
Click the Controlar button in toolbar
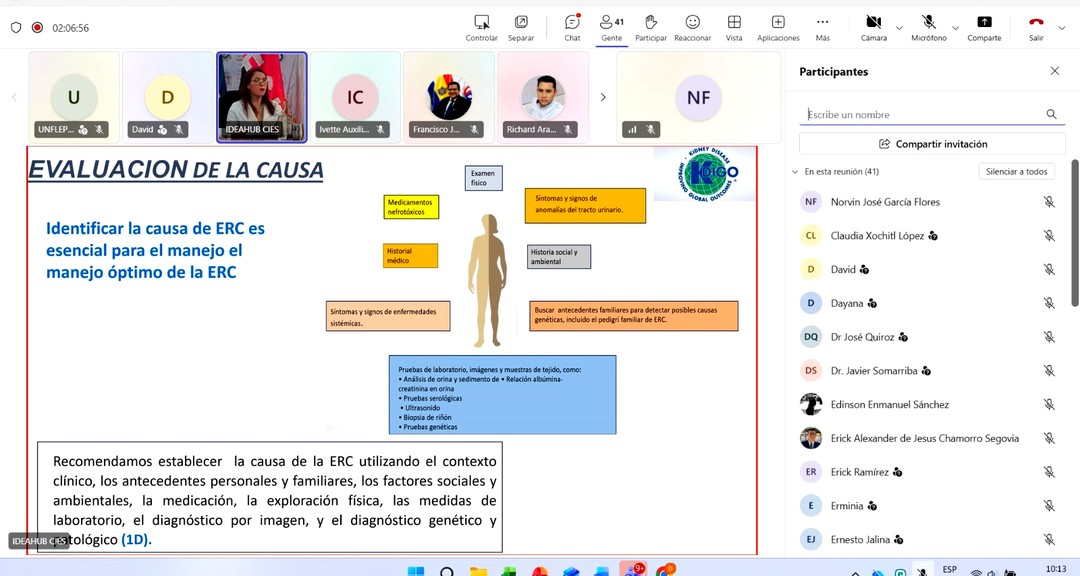pyautogui.click(x=481, y=26)
